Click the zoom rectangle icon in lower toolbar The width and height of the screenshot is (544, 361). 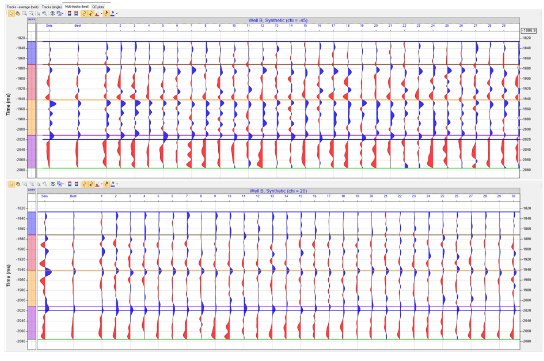[x=32, y=184]
